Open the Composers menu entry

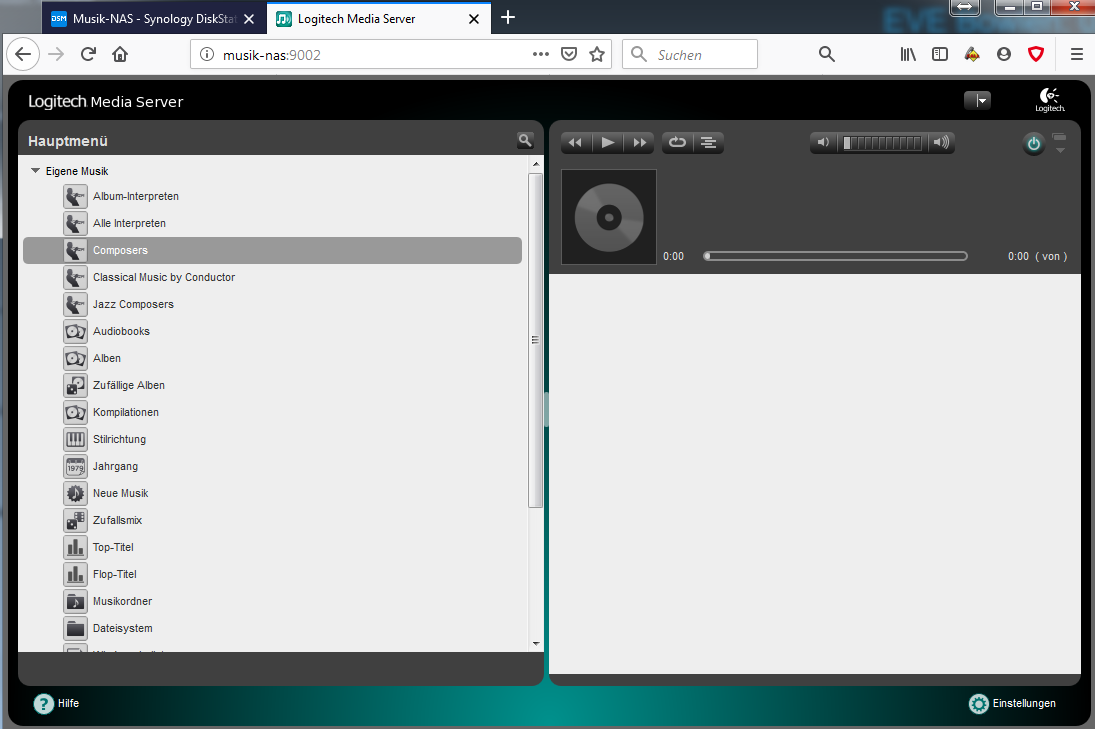(x=272, y=250)
